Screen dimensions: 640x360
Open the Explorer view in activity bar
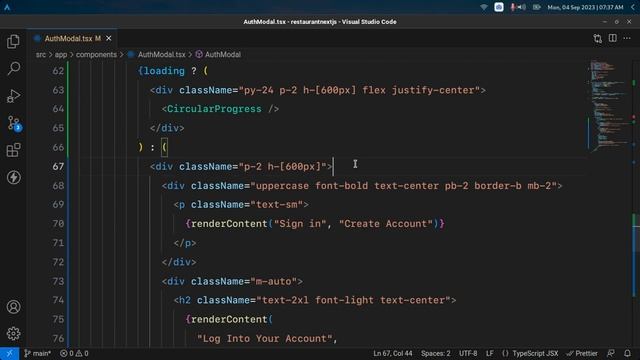click(13, 41)
